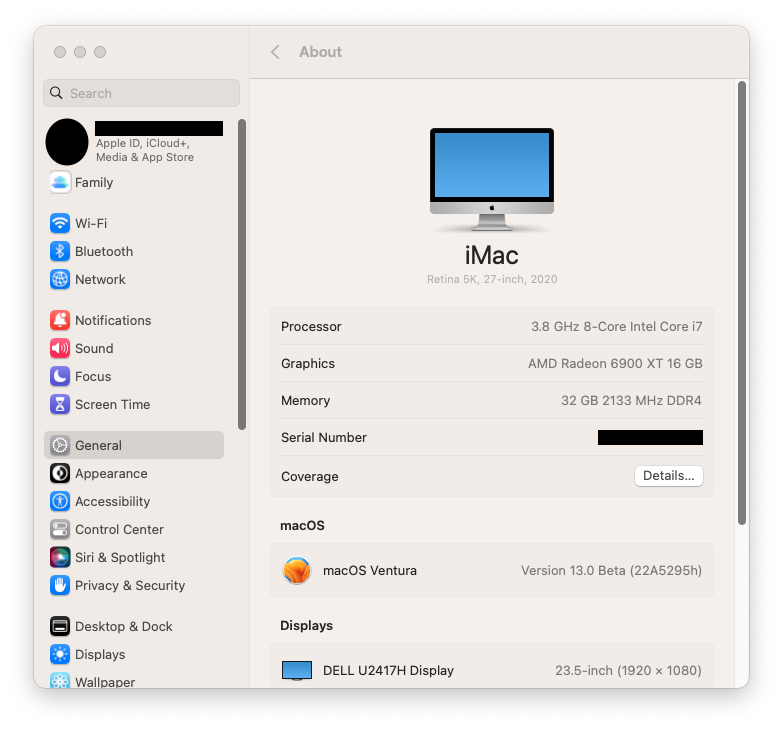Click '23.5-inch (1920 × 1080)' value
Screen dimensions: 783x730
(x=628, y=670)
